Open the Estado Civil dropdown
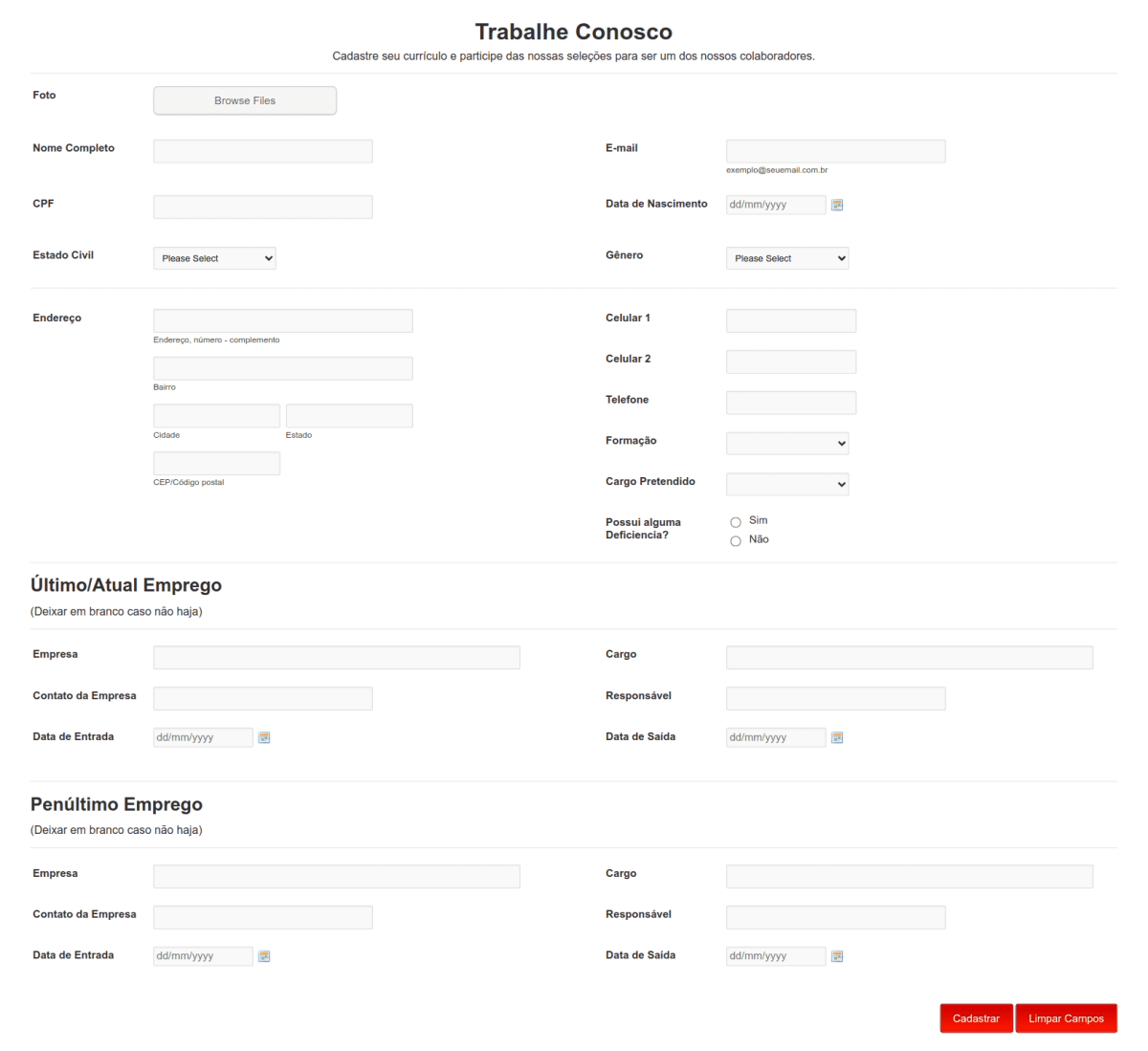Image resolution: width=1148 pixels, height=1051 pixels. pos(214,258)
